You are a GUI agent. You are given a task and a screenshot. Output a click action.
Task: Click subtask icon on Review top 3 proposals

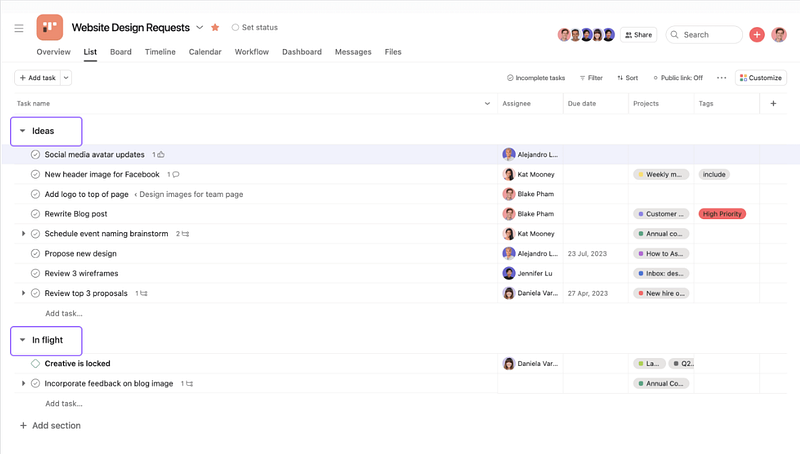coord(141,293)
